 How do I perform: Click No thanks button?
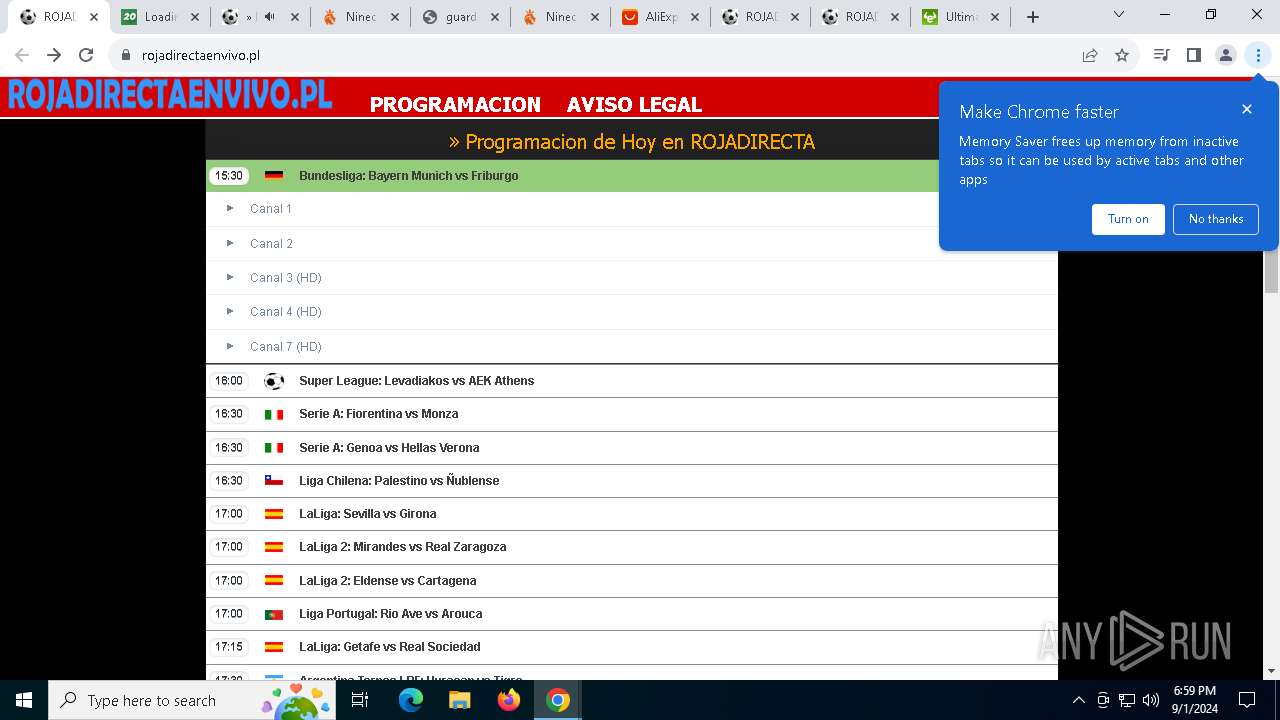[x=1216, y=219]
